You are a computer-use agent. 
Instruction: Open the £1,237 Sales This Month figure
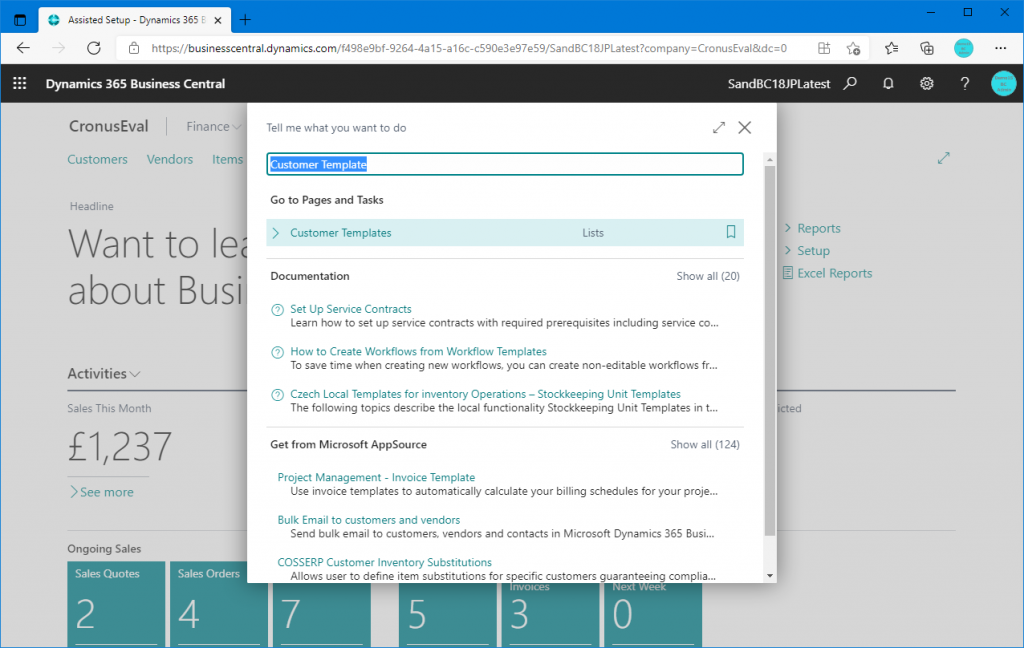tap(120, 447)
